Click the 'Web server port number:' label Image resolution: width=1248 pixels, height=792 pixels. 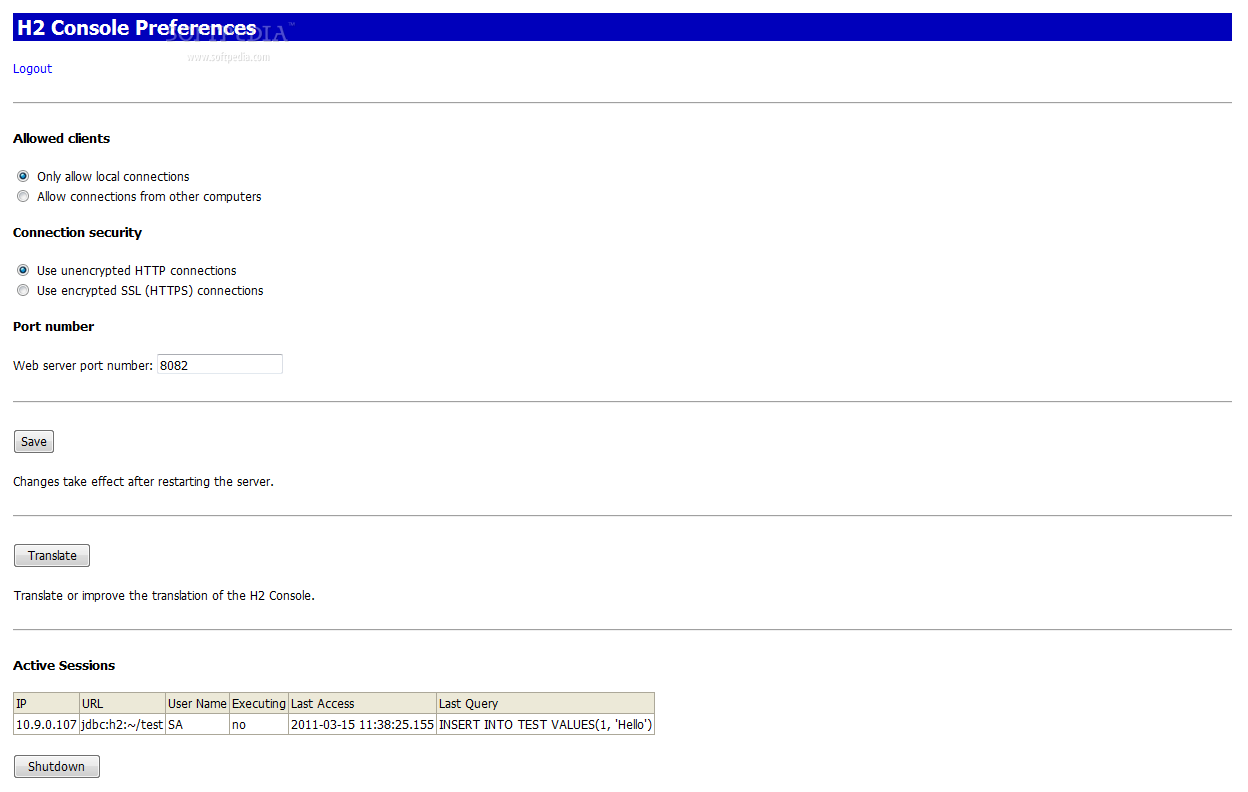point(83,365)
